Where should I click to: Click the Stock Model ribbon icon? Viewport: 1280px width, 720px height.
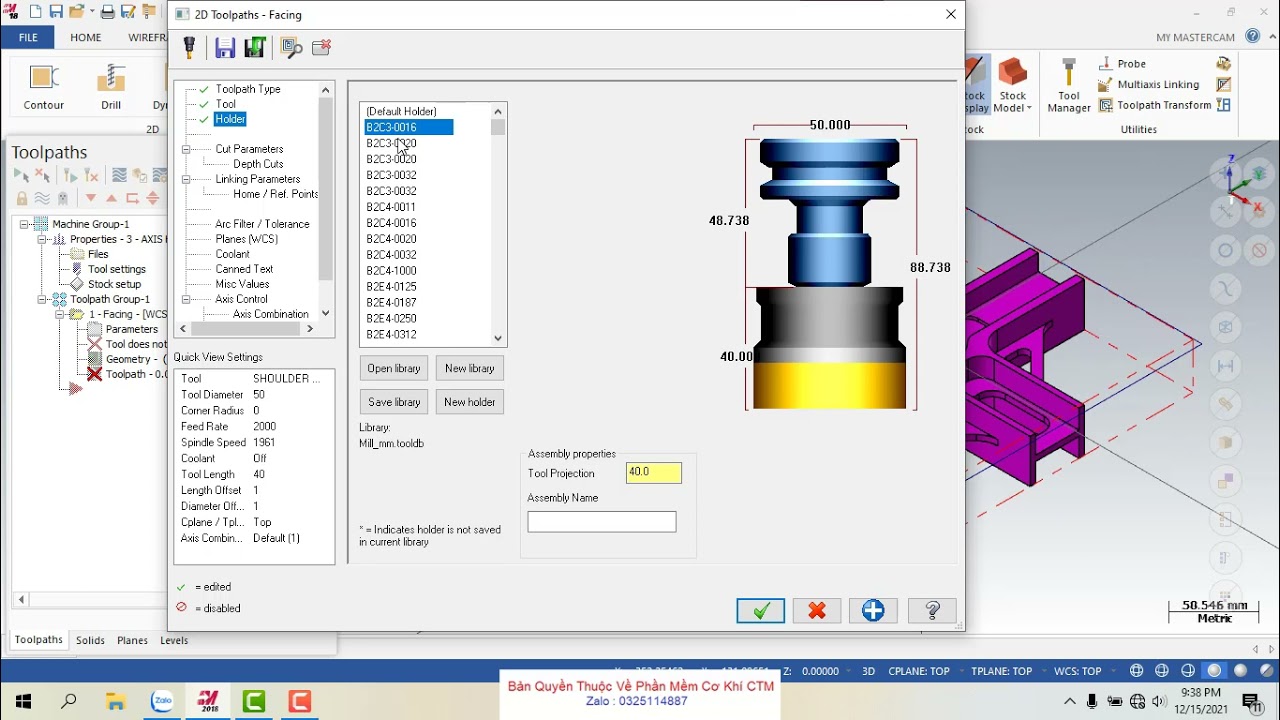pos(1013,86)
